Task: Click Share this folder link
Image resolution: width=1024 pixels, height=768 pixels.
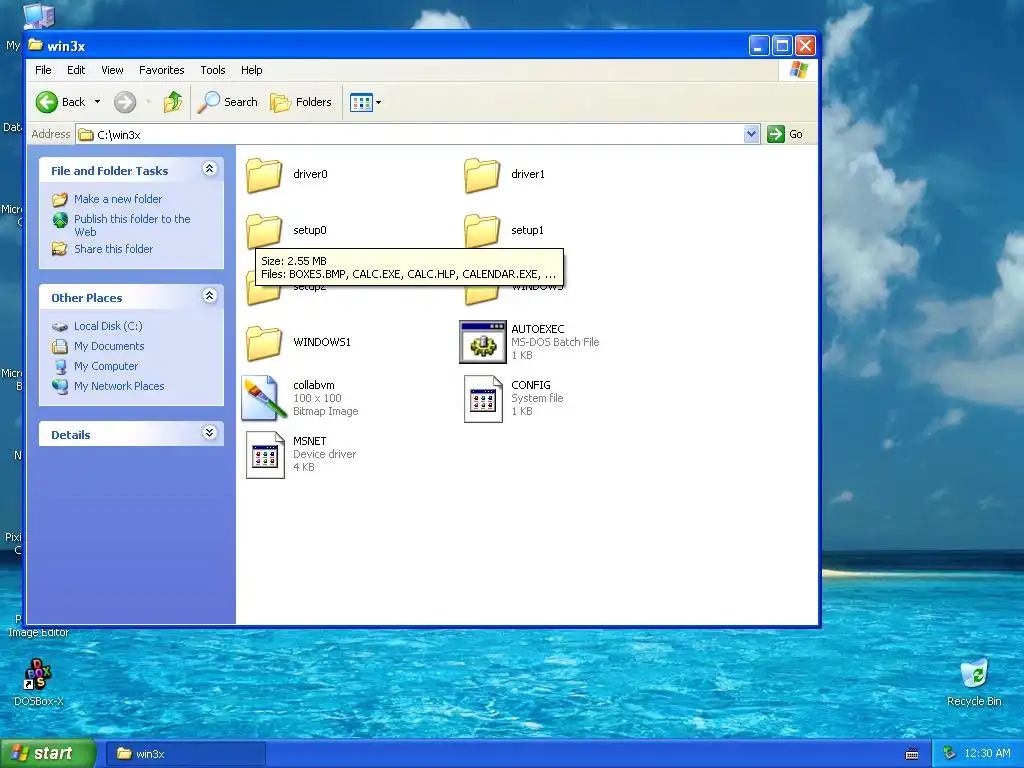Action: 113,249
